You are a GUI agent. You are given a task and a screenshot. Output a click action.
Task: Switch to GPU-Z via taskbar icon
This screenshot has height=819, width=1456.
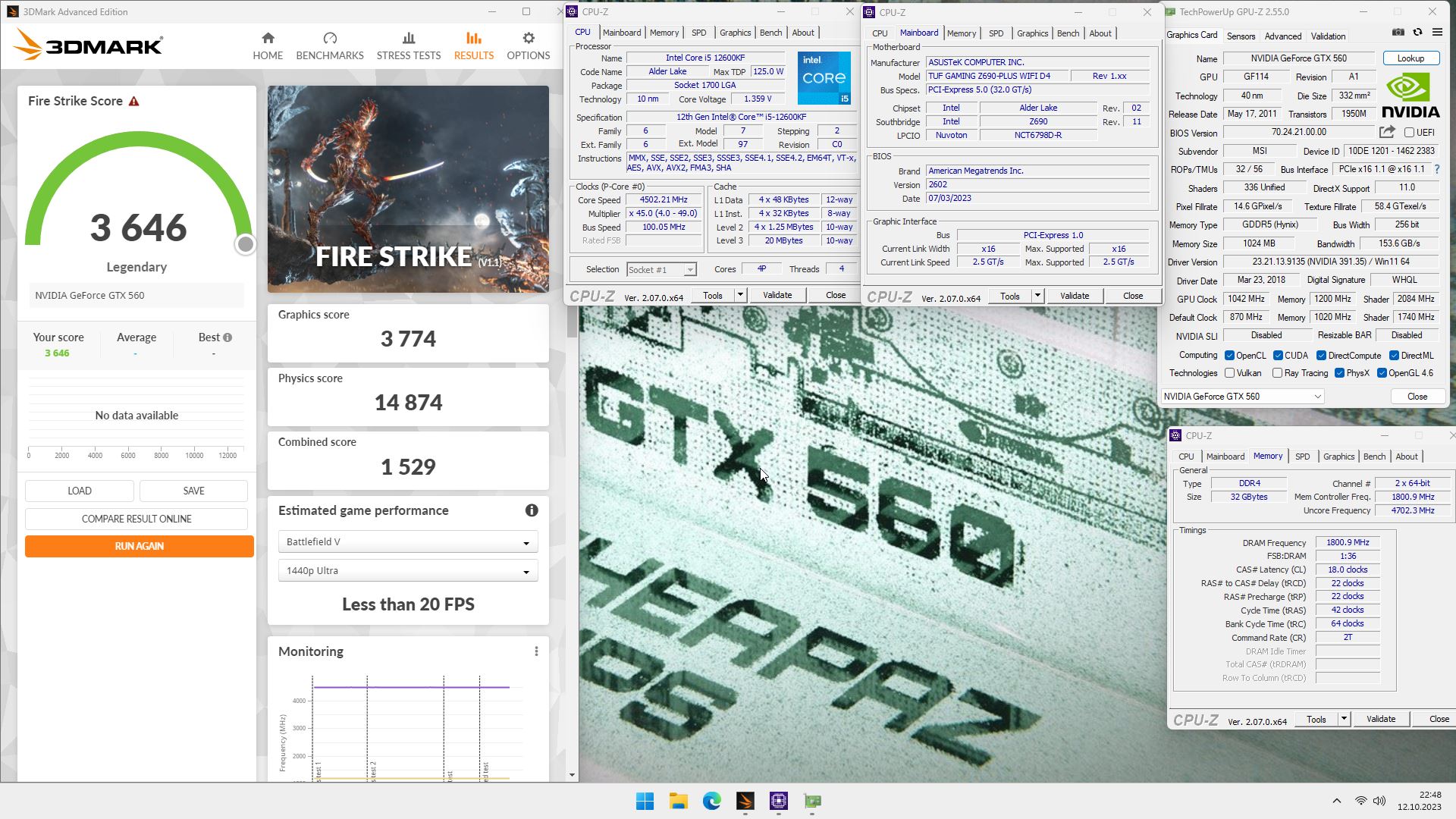812,801
